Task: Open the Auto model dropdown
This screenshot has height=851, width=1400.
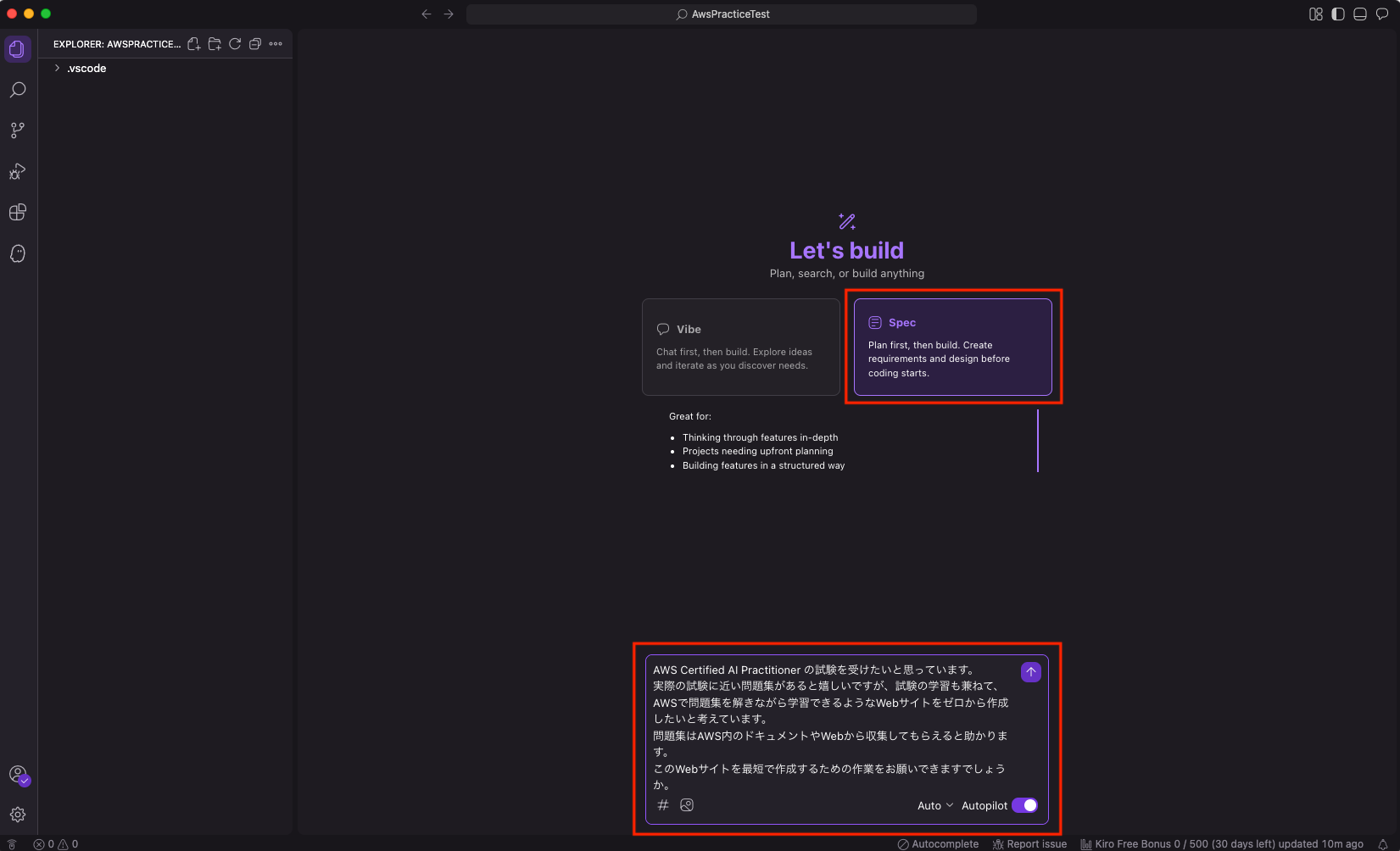Action: click(x=933, y=805)
